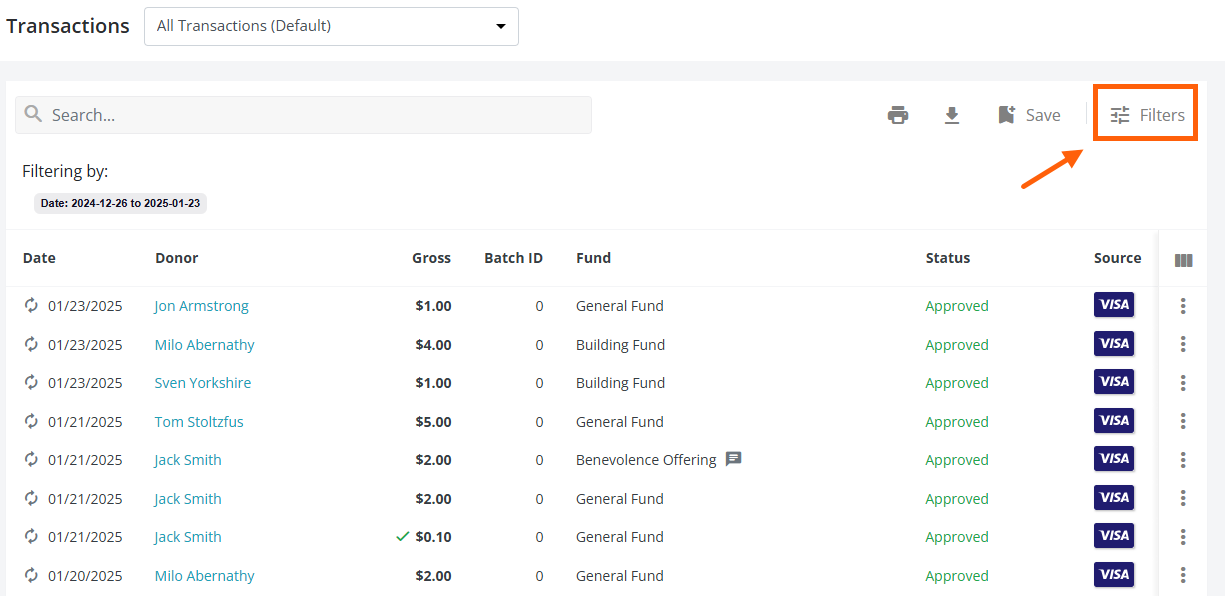The image size is (1225, 596).
Task: Open Jack Smith's donor profile link
Action: click(x=187, y=459)
